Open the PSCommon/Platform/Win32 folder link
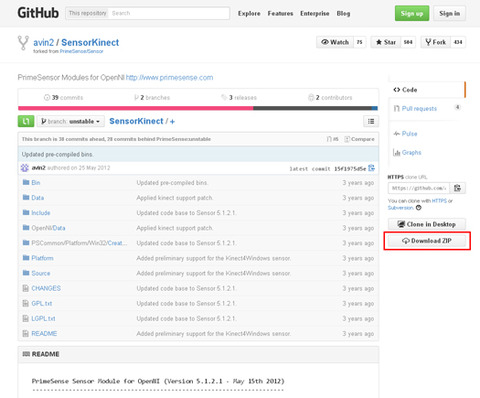Viewport: 480px width, 398px height. [79, 243]
